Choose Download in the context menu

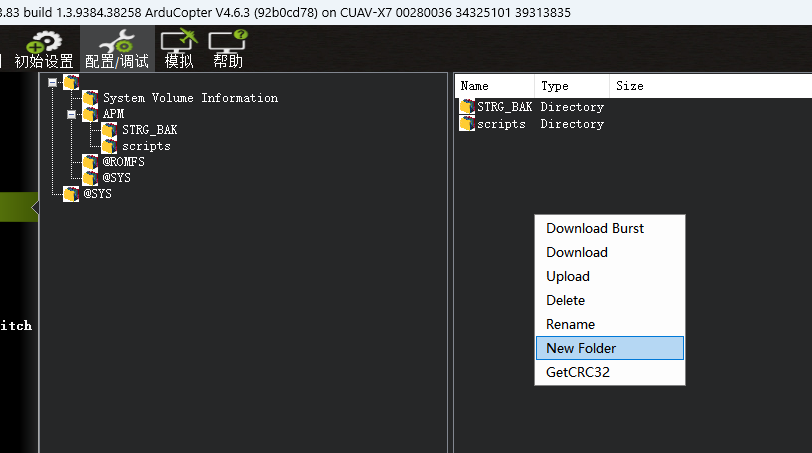(x=577, y=252)
